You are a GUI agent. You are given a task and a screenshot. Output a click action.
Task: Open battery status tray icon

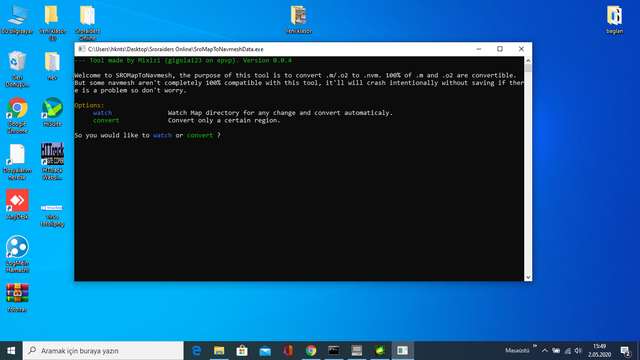click(x=556, y=351)
